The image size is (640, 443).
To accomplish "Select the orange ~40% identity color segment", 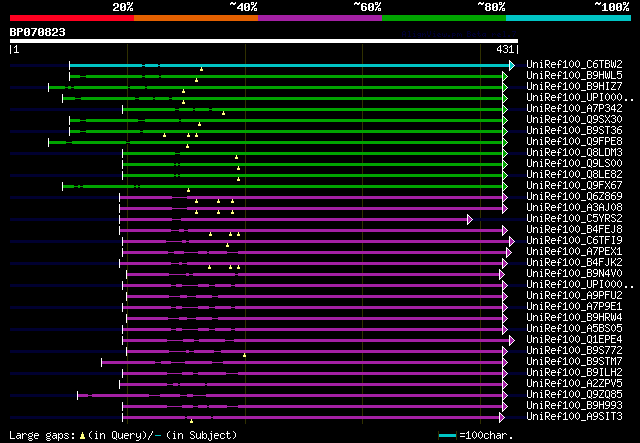I will [196, 18].
